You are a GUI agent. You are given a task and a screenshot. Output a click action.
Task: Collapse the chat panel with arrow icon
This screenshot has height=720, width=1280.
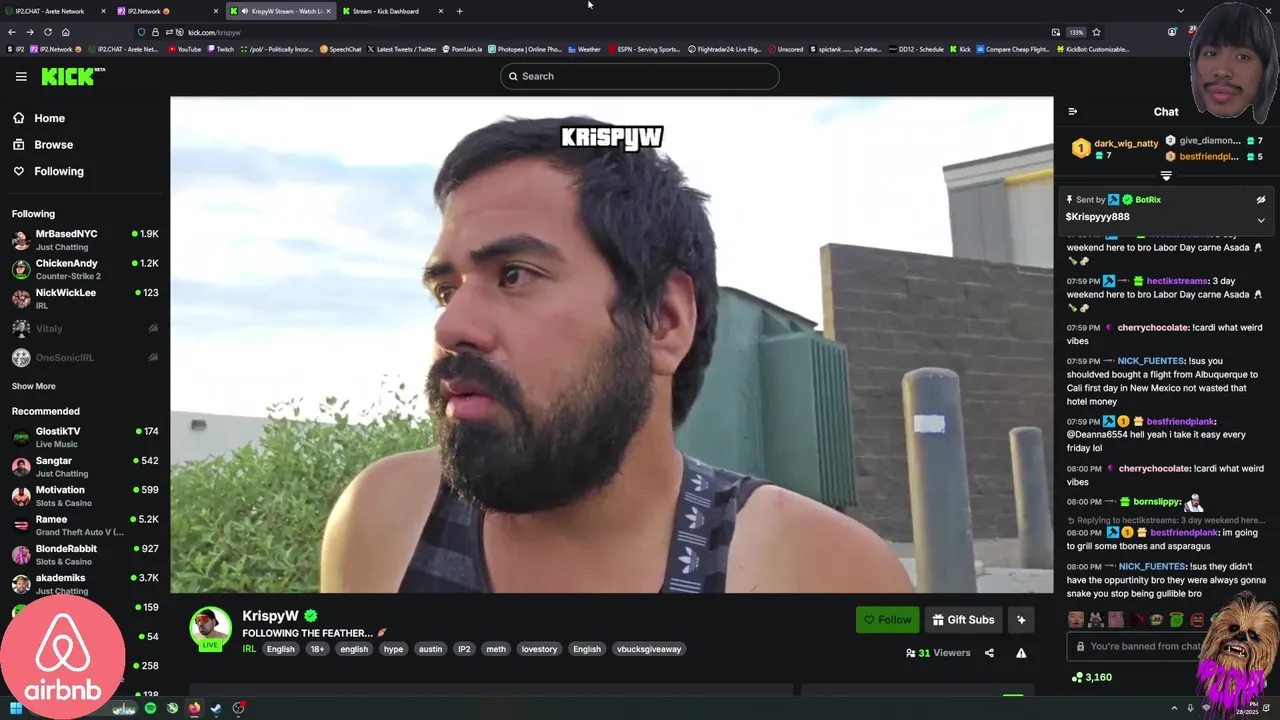click(x=1072, y=112)
